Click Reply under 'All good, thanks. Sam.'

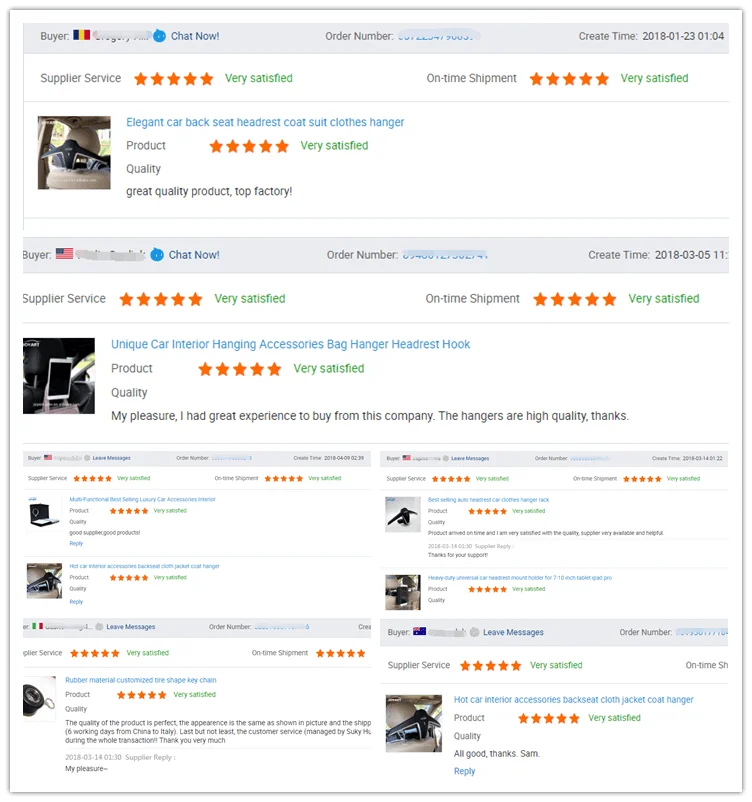coord(465,771)
